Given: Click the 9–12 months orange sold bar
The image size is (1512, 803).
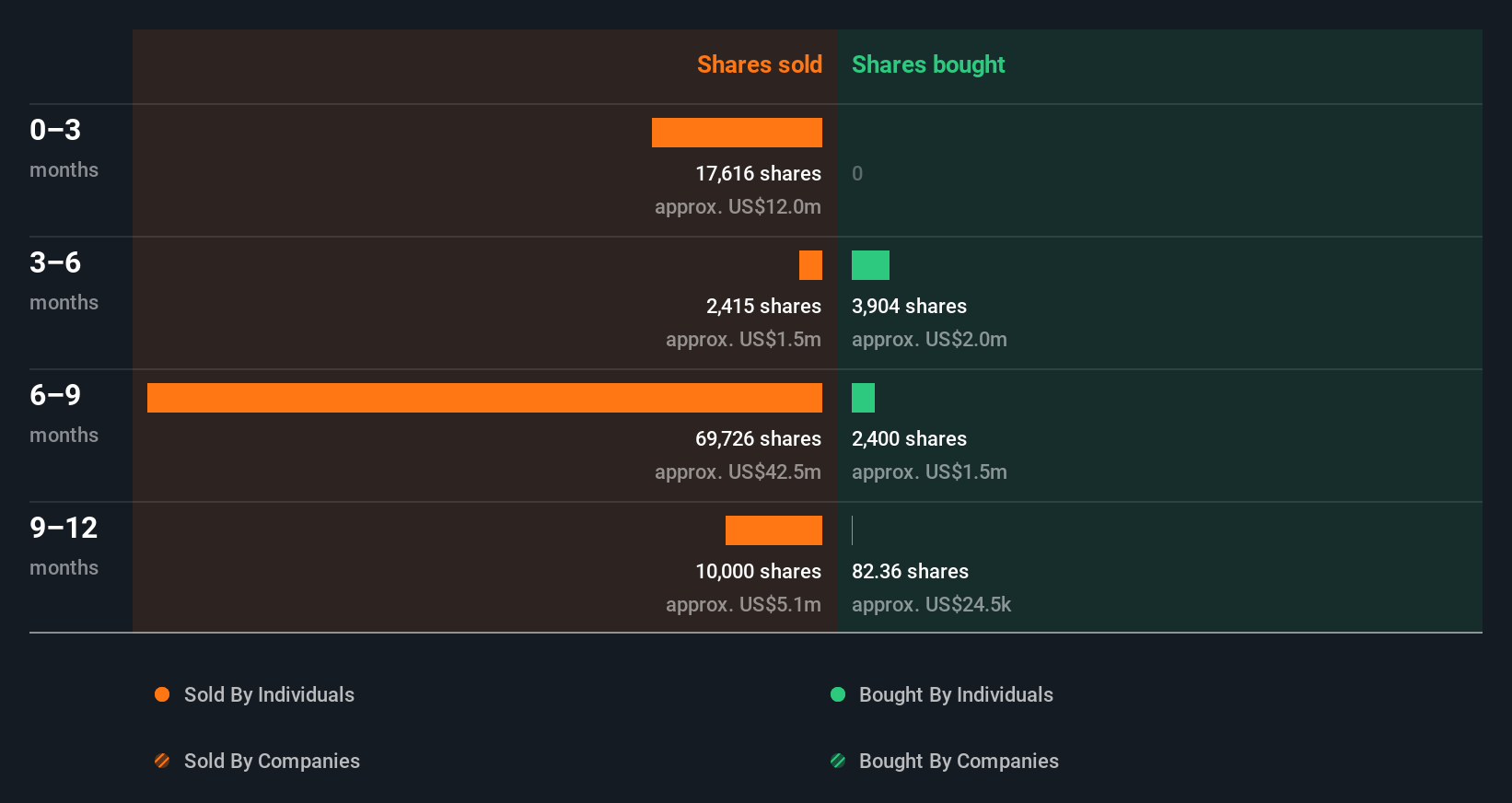Looking at the screenshot, I should point(773,530).
